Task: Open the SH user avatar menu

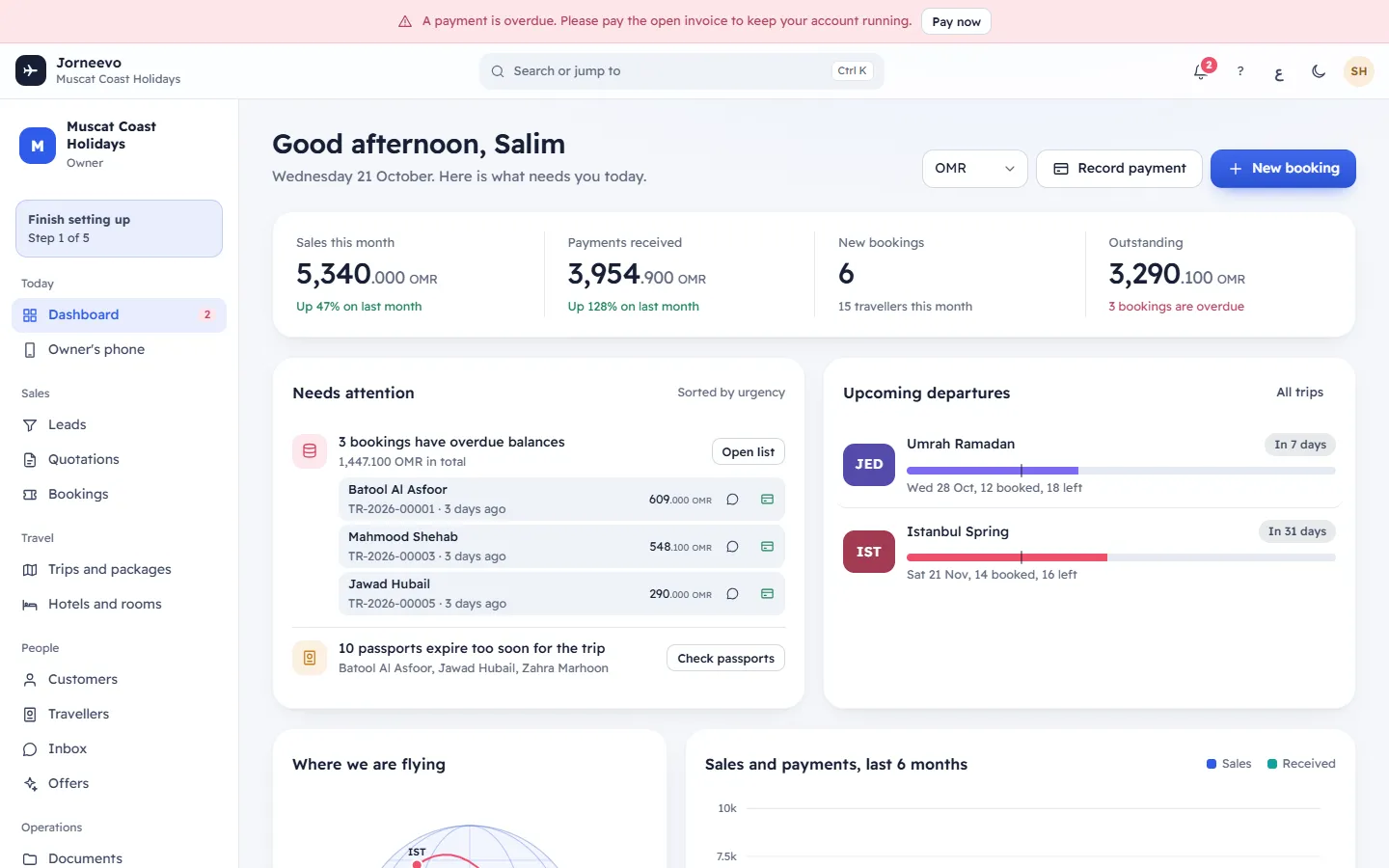Action: pyautogui.click(x=1359, y=71)
